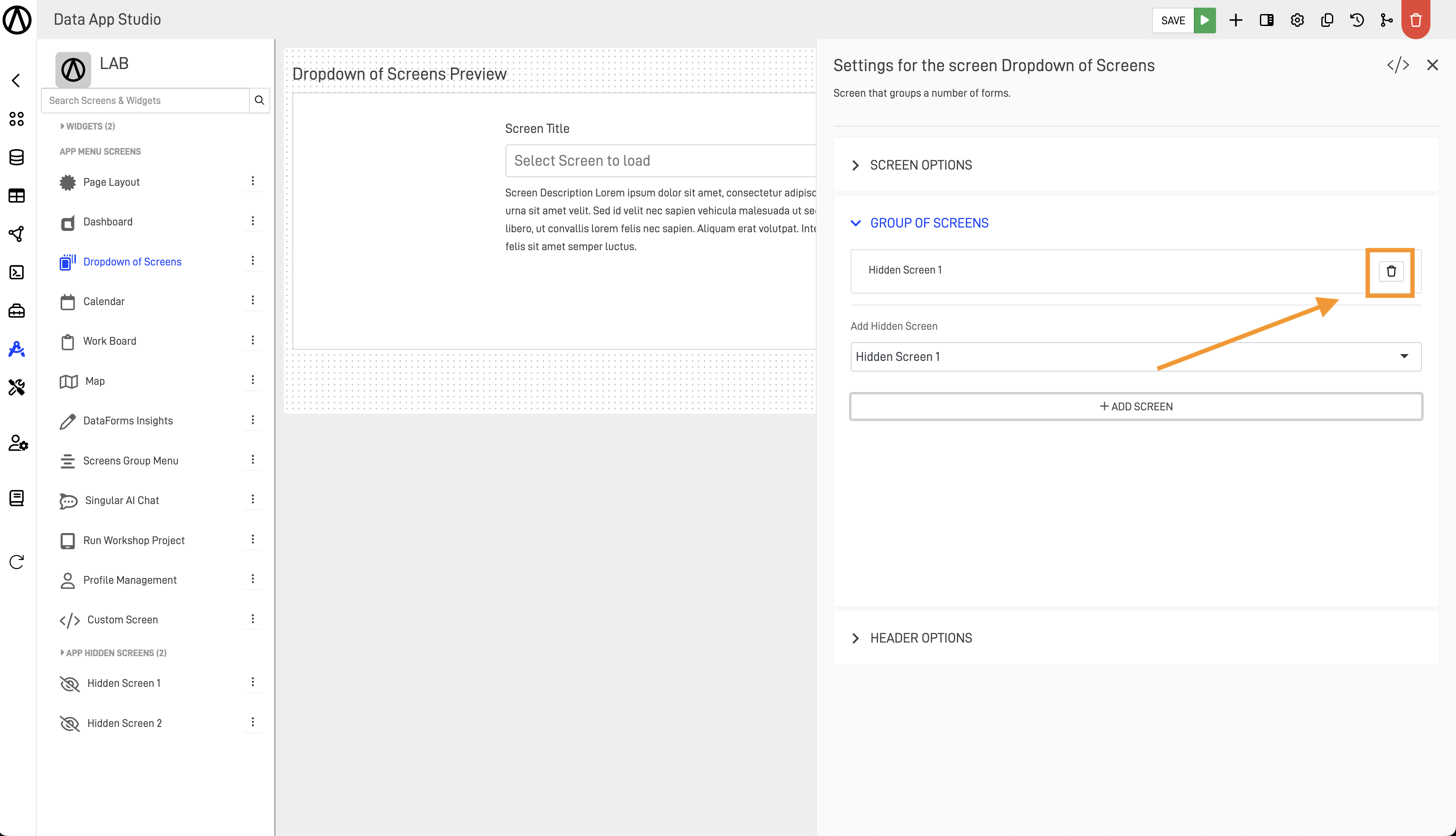Click the green Run play button
Screen dimensions: 1456x836
[x=1205, y=20]
